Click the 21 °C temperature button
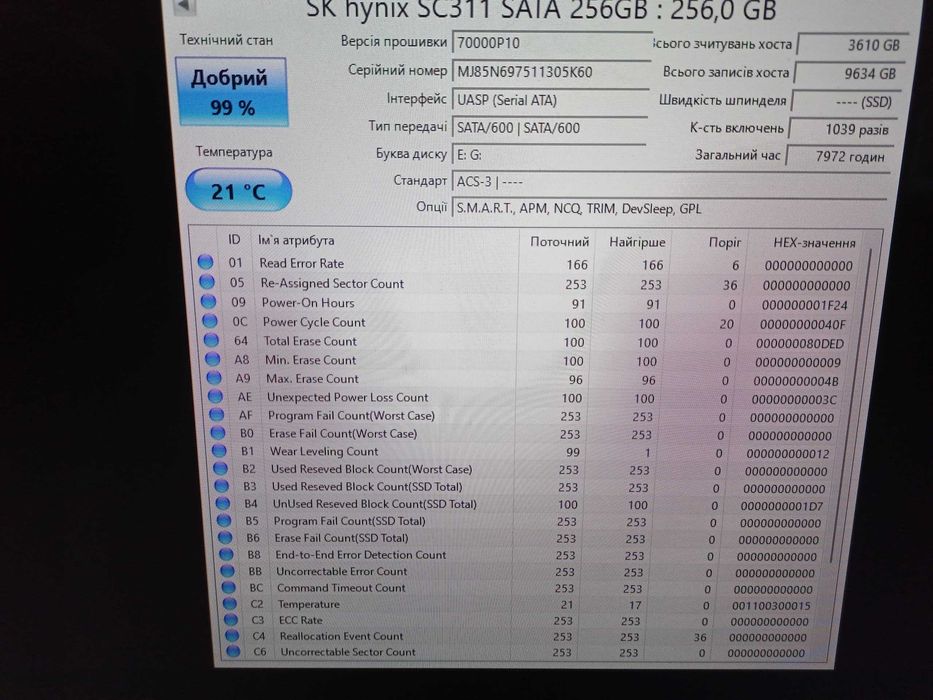Image resolution: width=933 pixels, height=700 pixels. 239,190
